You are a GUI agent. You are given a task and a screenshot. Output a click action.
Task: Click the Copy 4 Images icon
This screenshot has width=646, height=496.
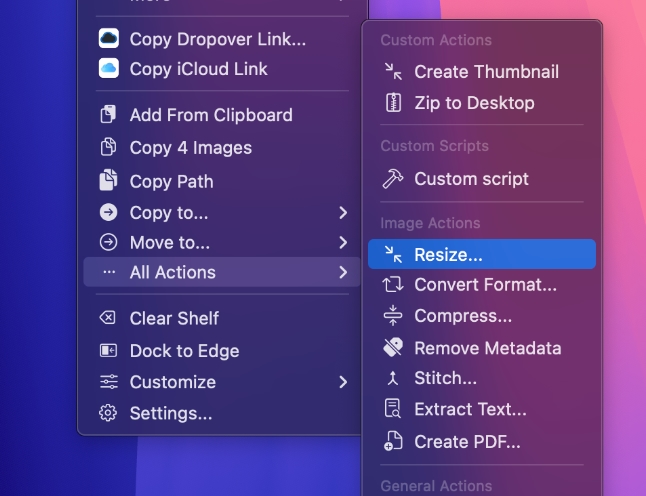[x=108, y=147]
